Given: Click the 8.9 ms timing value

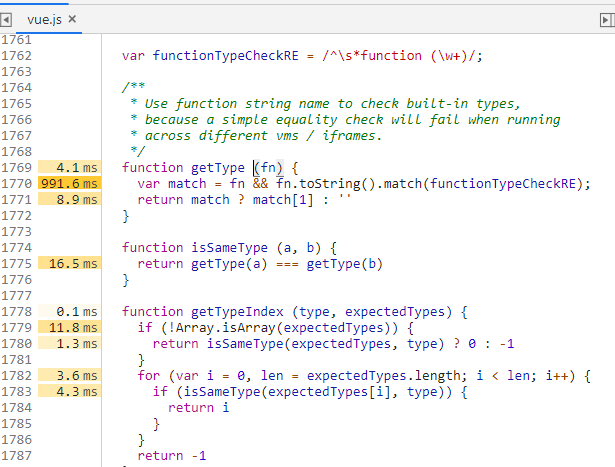Looking at the screenshot, I should coord(69,200).
